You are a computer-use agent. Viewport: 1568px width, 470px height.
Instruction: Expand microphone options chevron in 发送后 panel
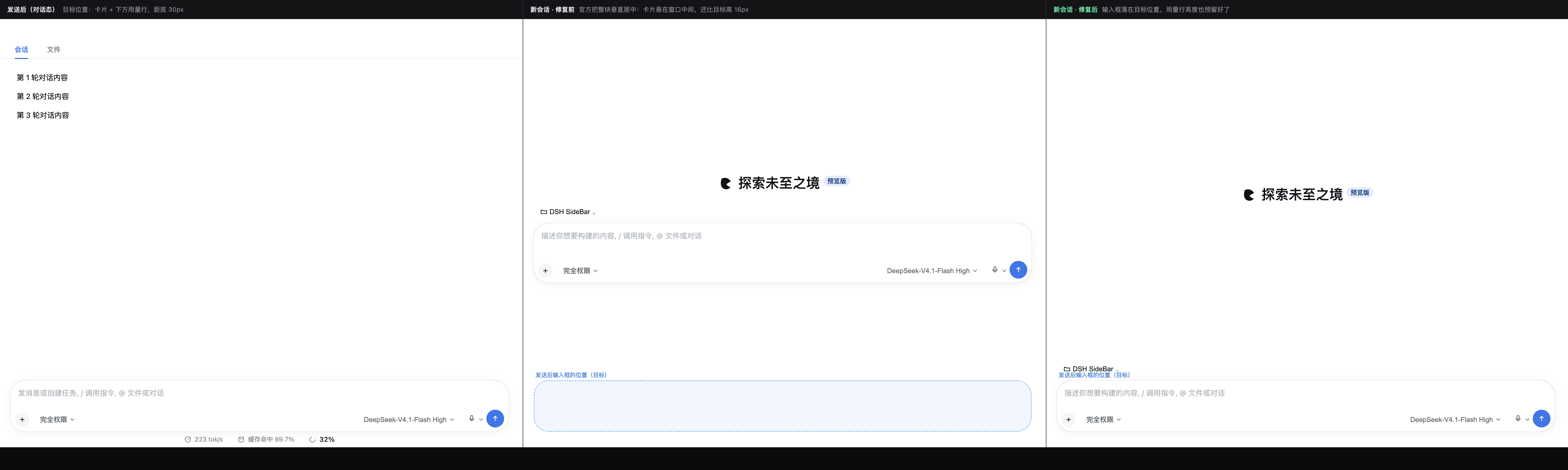[481, 420]
